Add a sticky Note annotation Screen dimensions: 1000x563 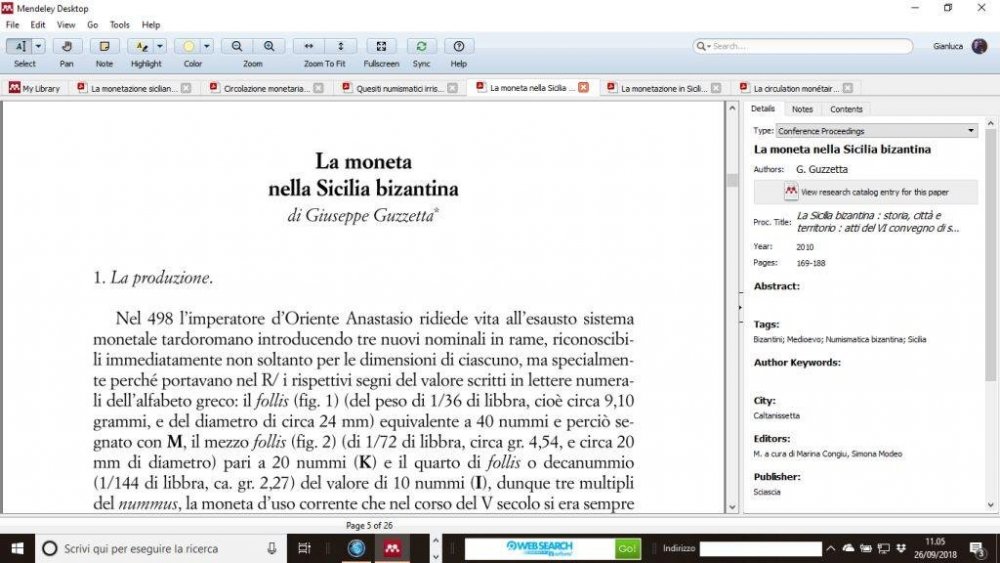point(104,47)
